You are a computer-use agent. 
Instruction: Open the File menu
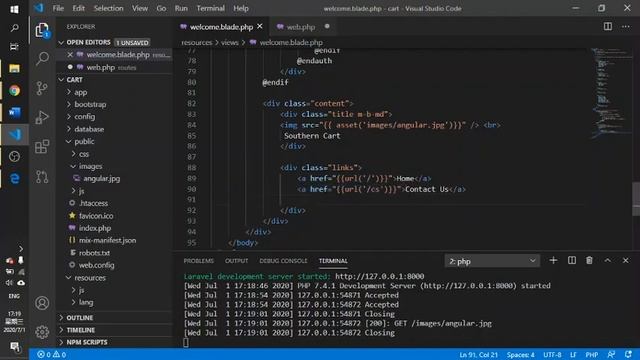(58, 8)
